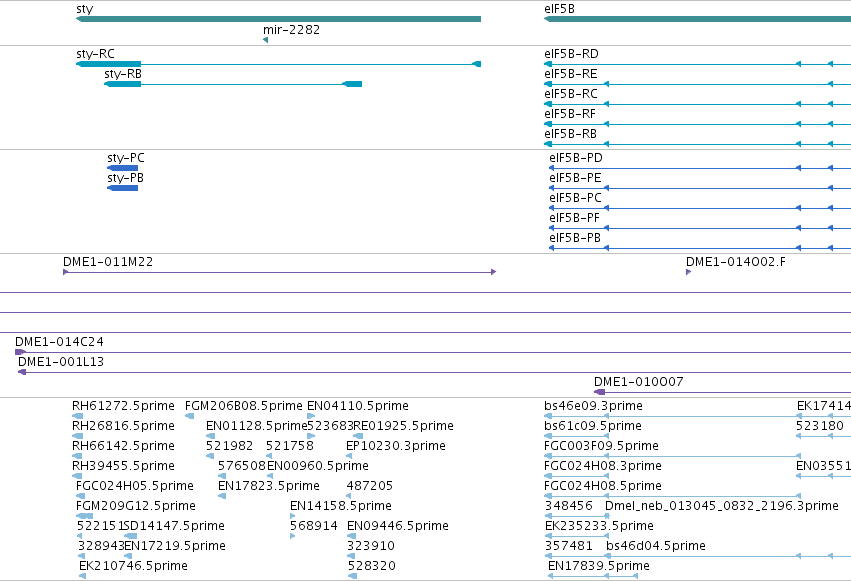
Task: Select transcript label sty-RC
Action: pyautogui.click(x=96, y=54)
